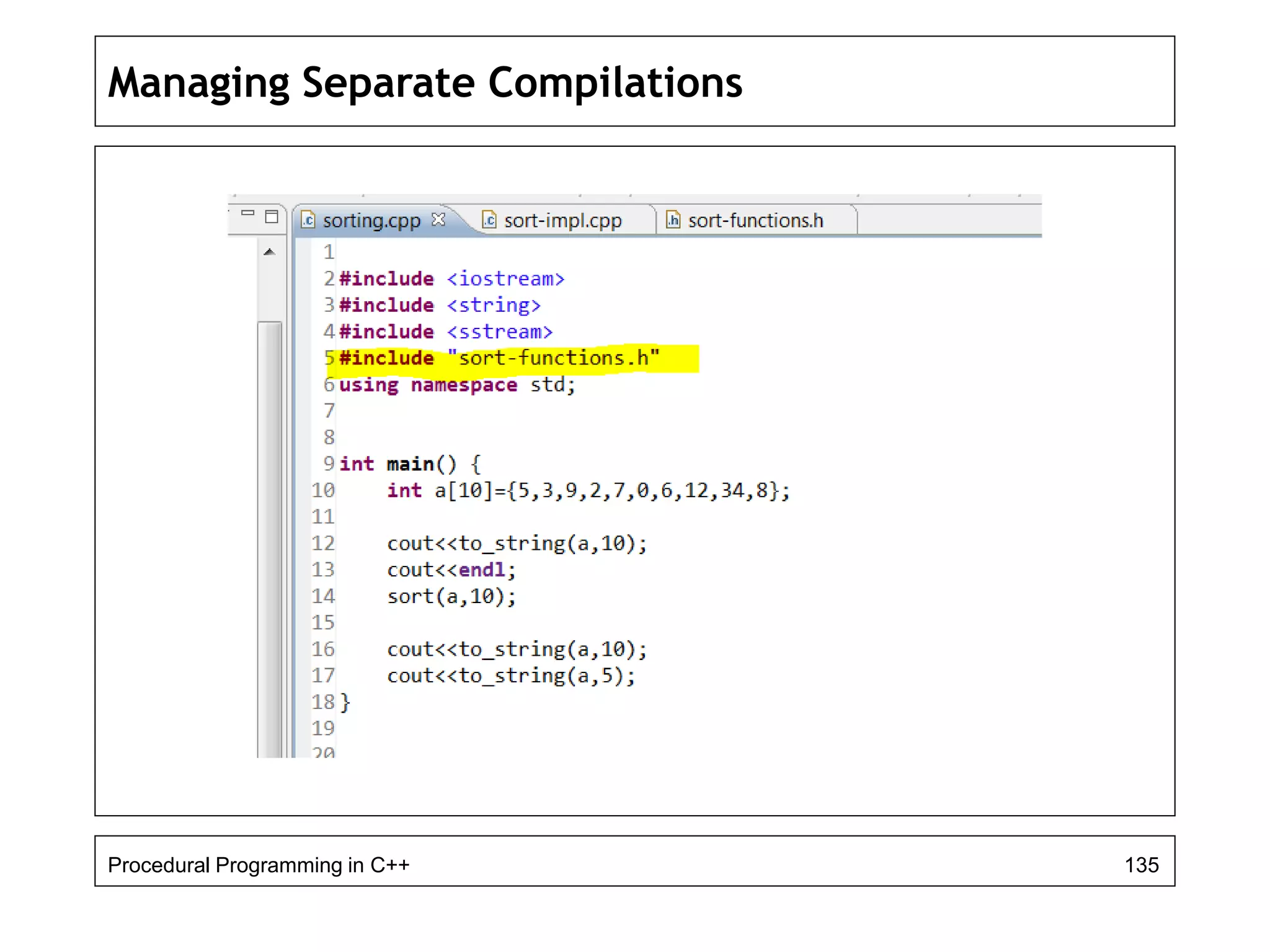Switch to the sorting.cpp tab

[x=371, y=221]
